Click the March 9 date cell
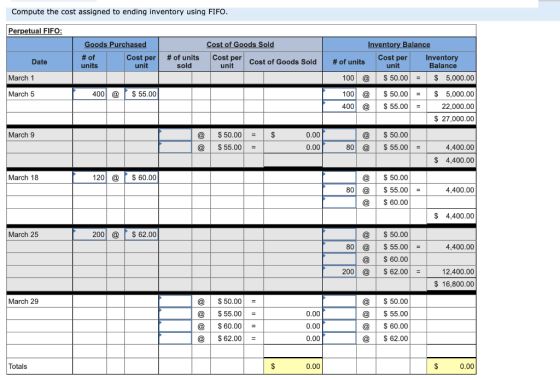 point(39,135)
